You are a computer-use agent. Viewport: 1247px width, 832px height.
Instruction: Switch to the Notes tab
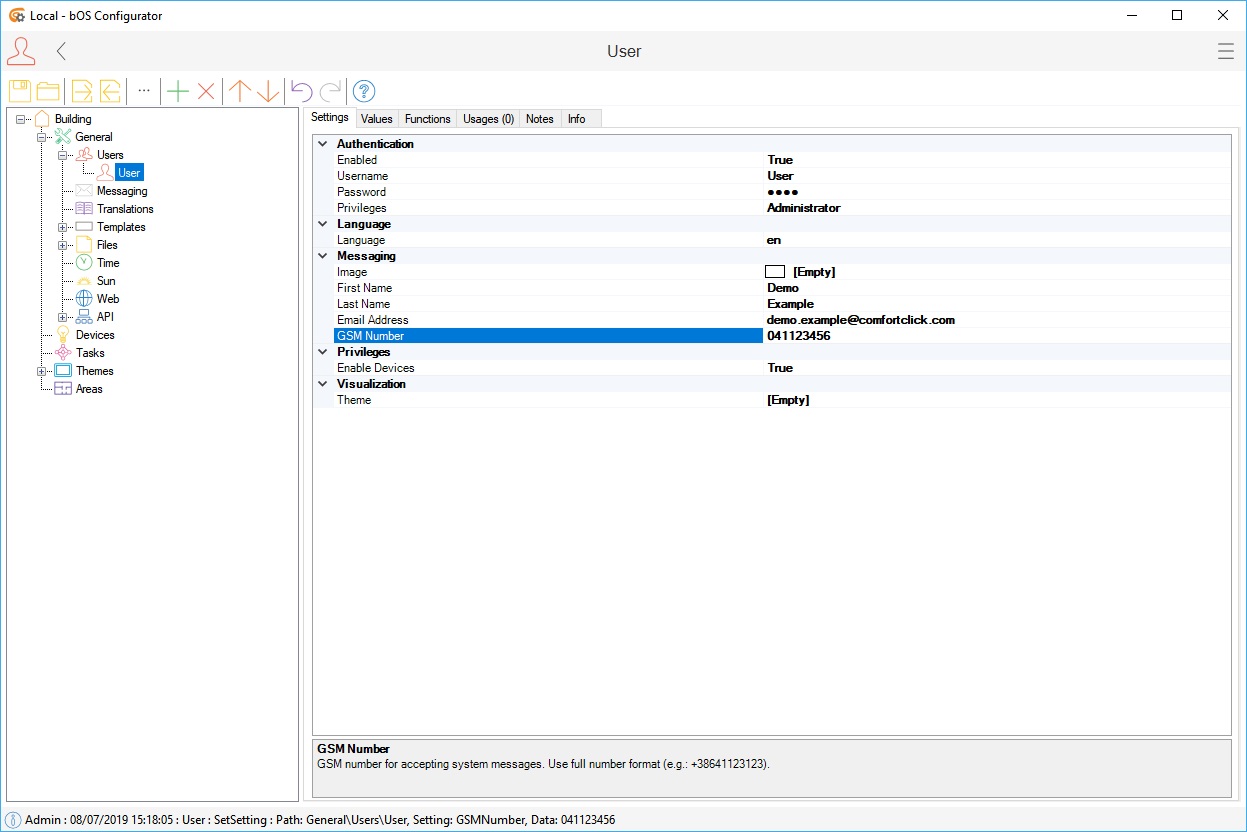tap(540, 119)
